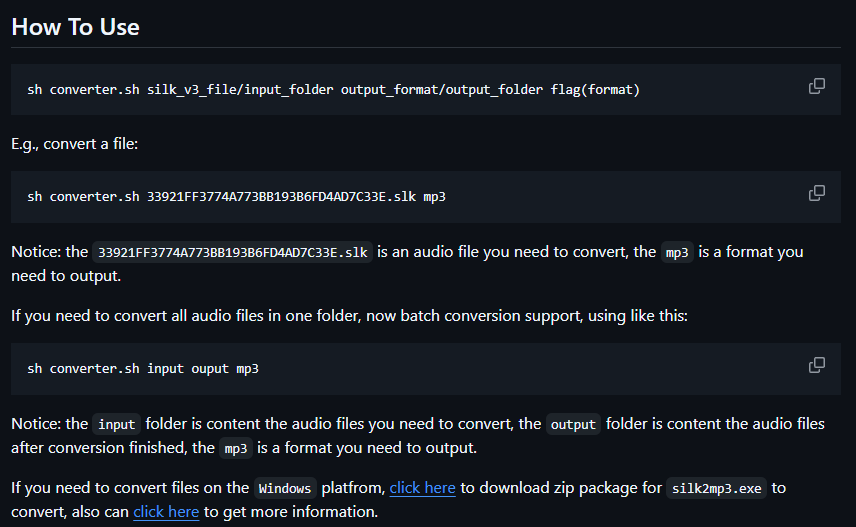The width and height of the screenshot is (856, 527).
Task: Copy the single .slk file conversion command
Action: coord(817,193)
